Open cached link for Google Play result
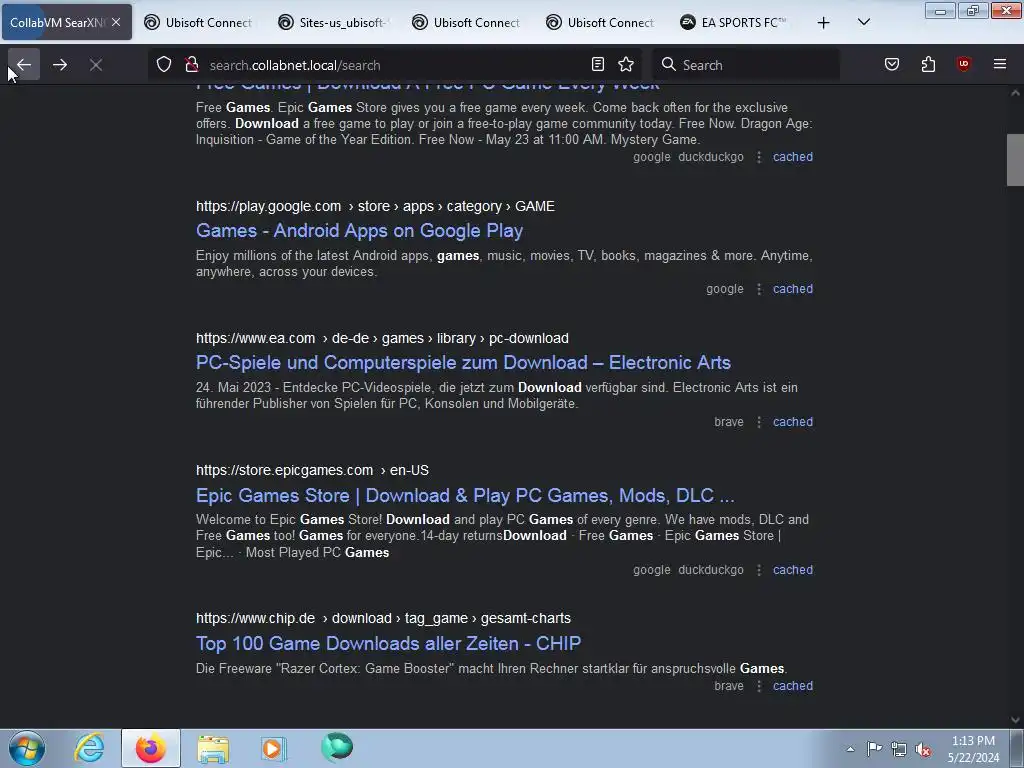1024x768 pixels. coord(793,289)
